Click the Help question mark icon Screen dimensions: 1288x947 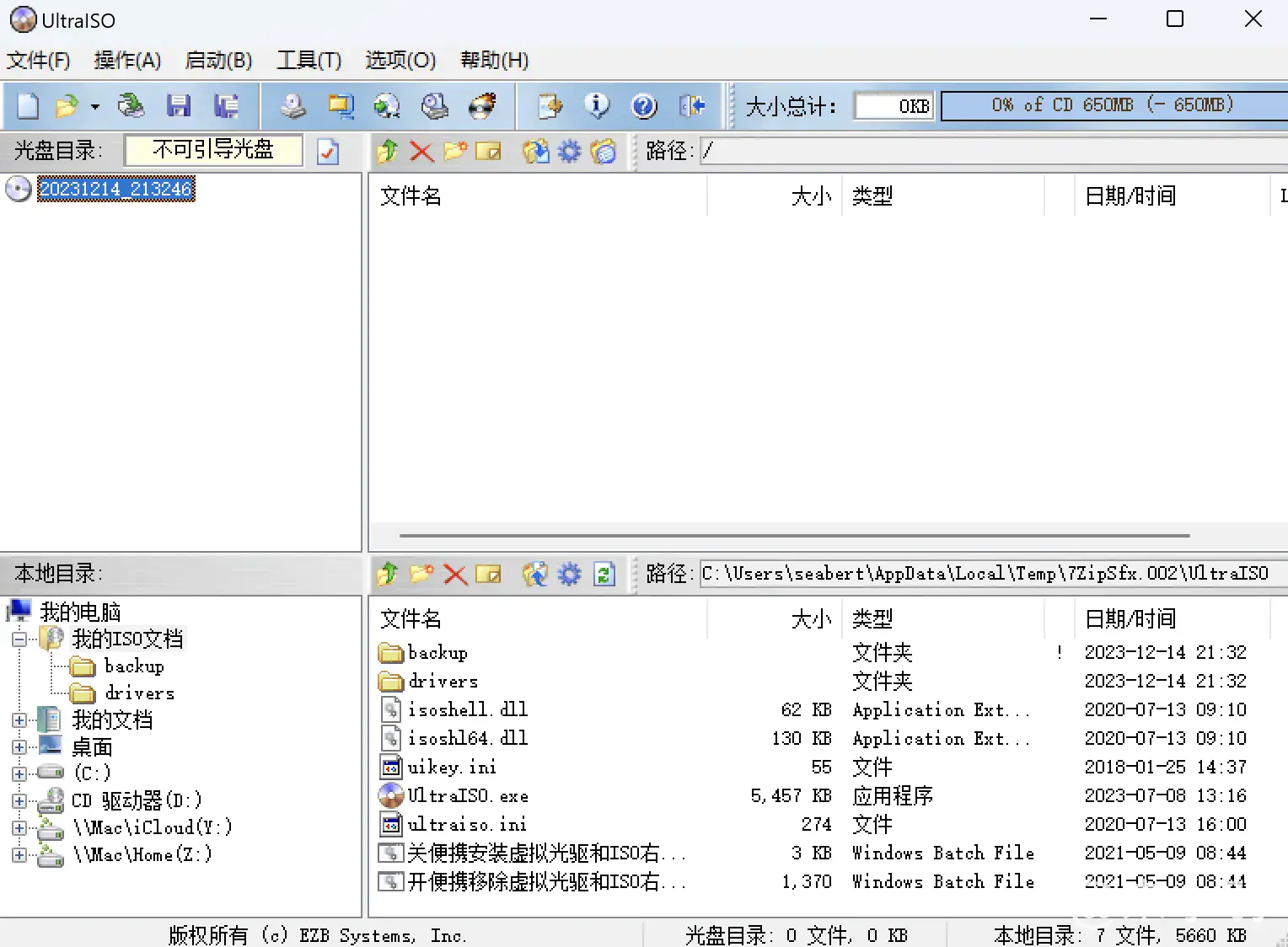point(644,106)
